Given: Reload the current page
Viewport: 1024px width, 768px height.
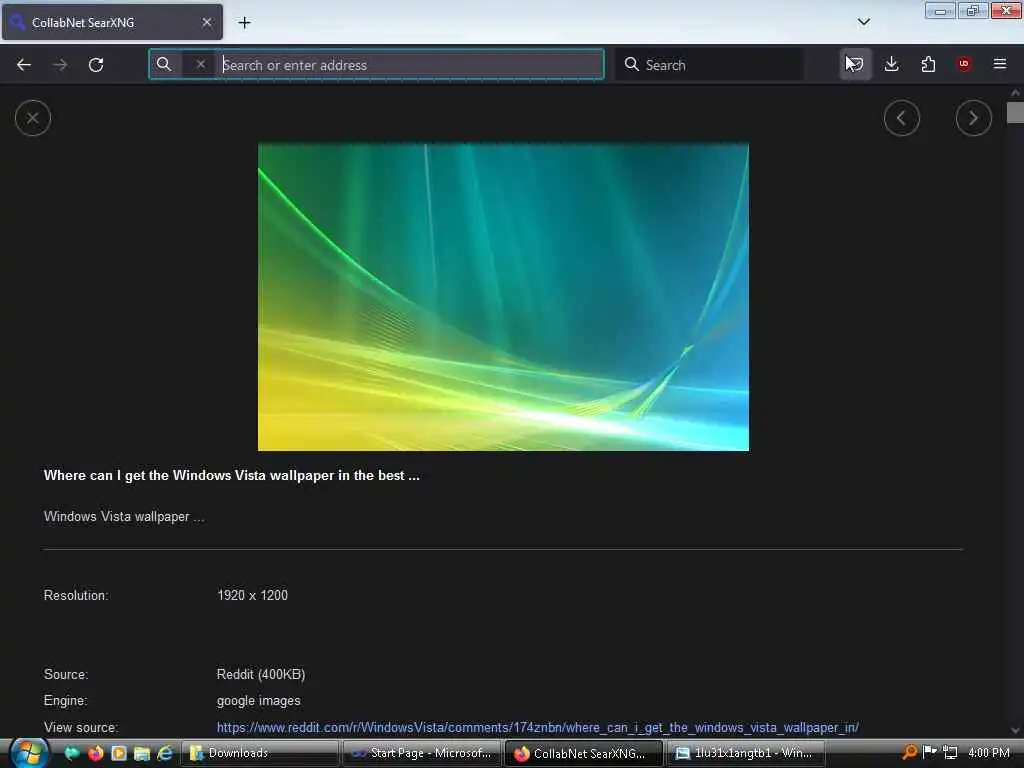Looking at the screenshot, I should [x=96, y=65].
